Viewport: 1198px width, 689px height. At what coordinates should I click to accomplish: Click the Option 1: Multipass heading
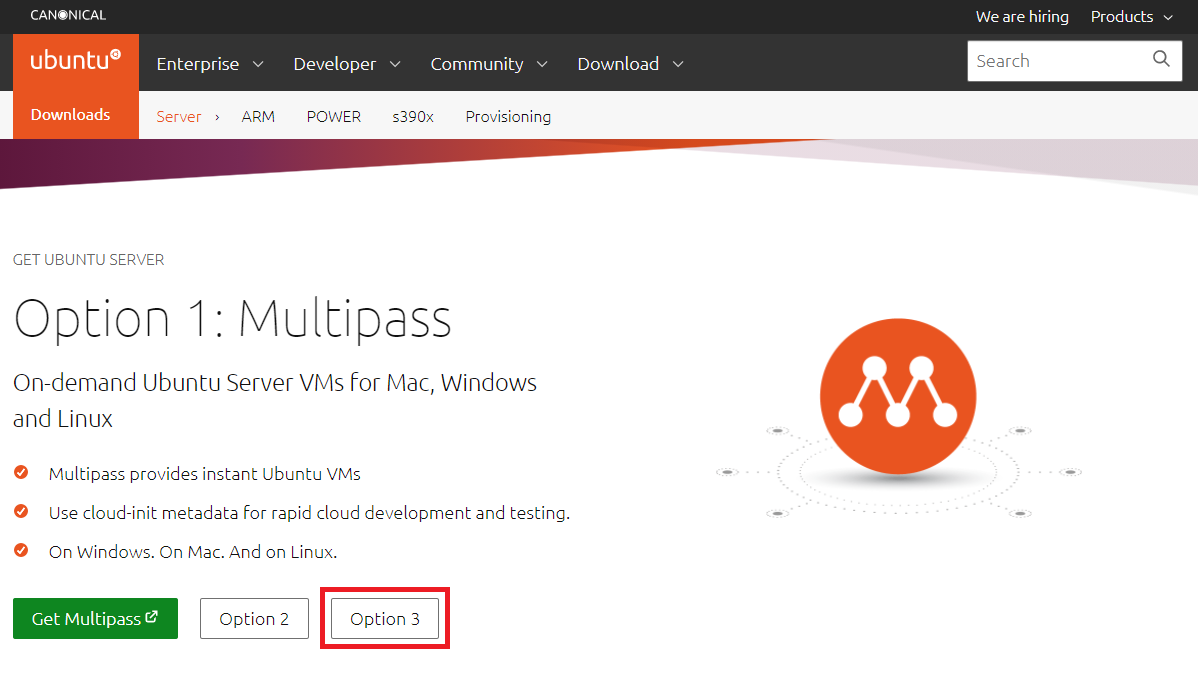coord(233,319)
